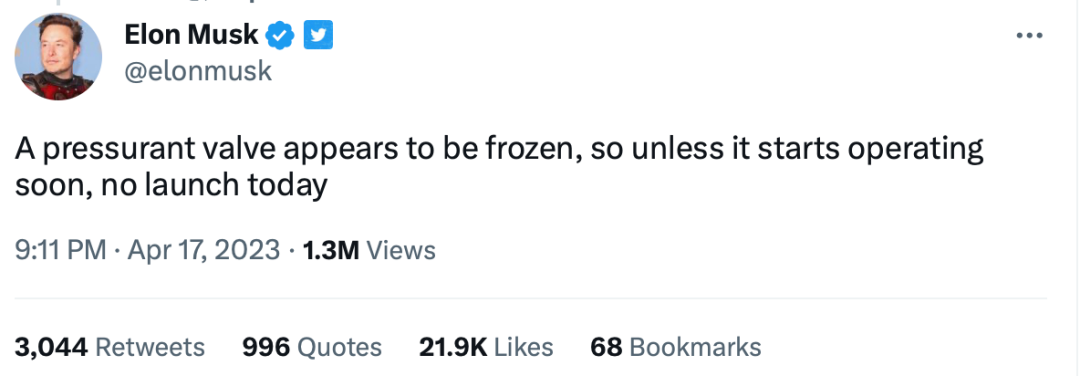This screenshot has height=376, width=1080.
Task: Click the 996 quote count number
Action: pos(266,346)
